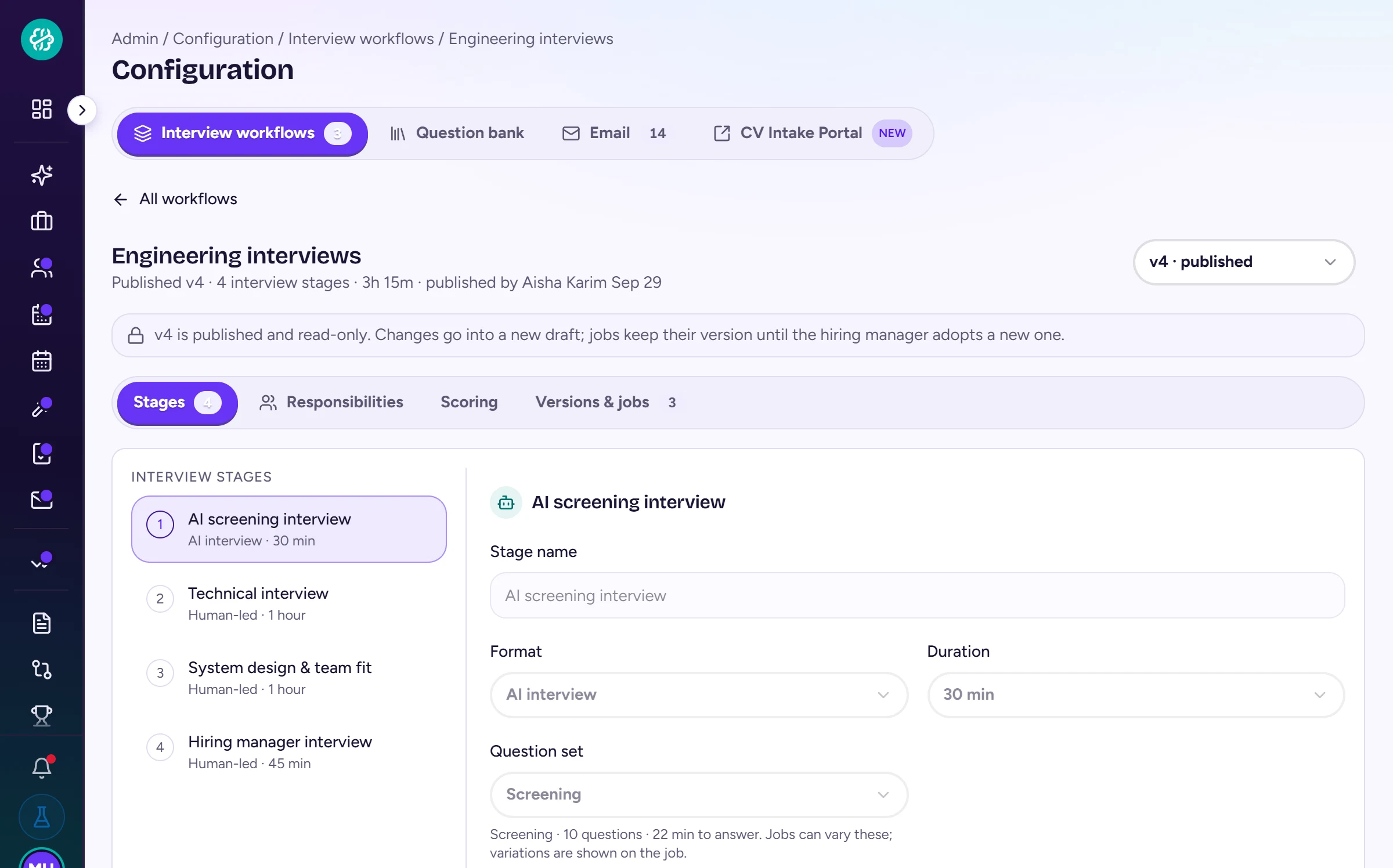Open the Question set dropdown
The width and height of the screenshot is (1393, 868).
click(699, 795)
